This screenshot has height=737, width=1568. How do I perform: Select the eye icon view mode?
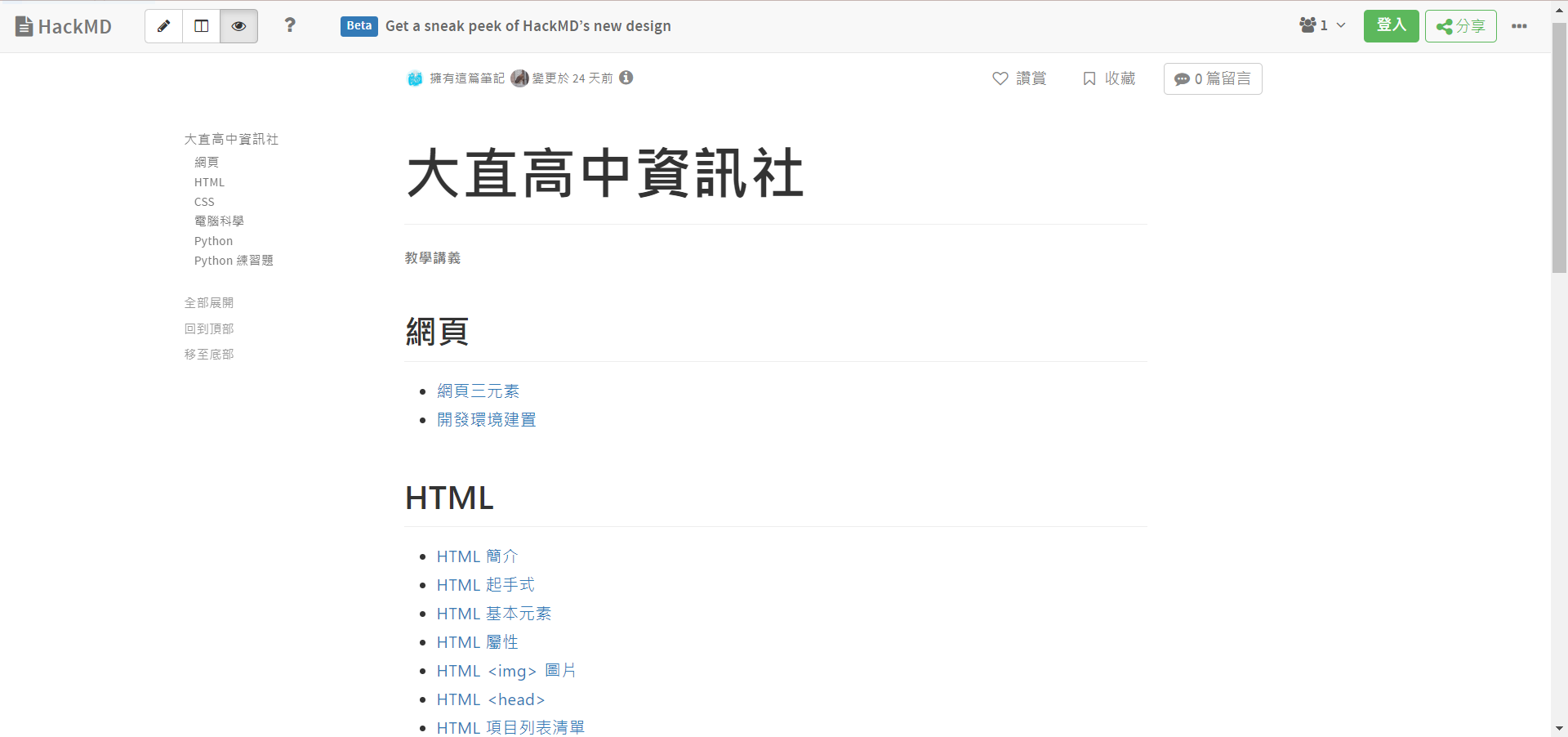click(238, 26)
